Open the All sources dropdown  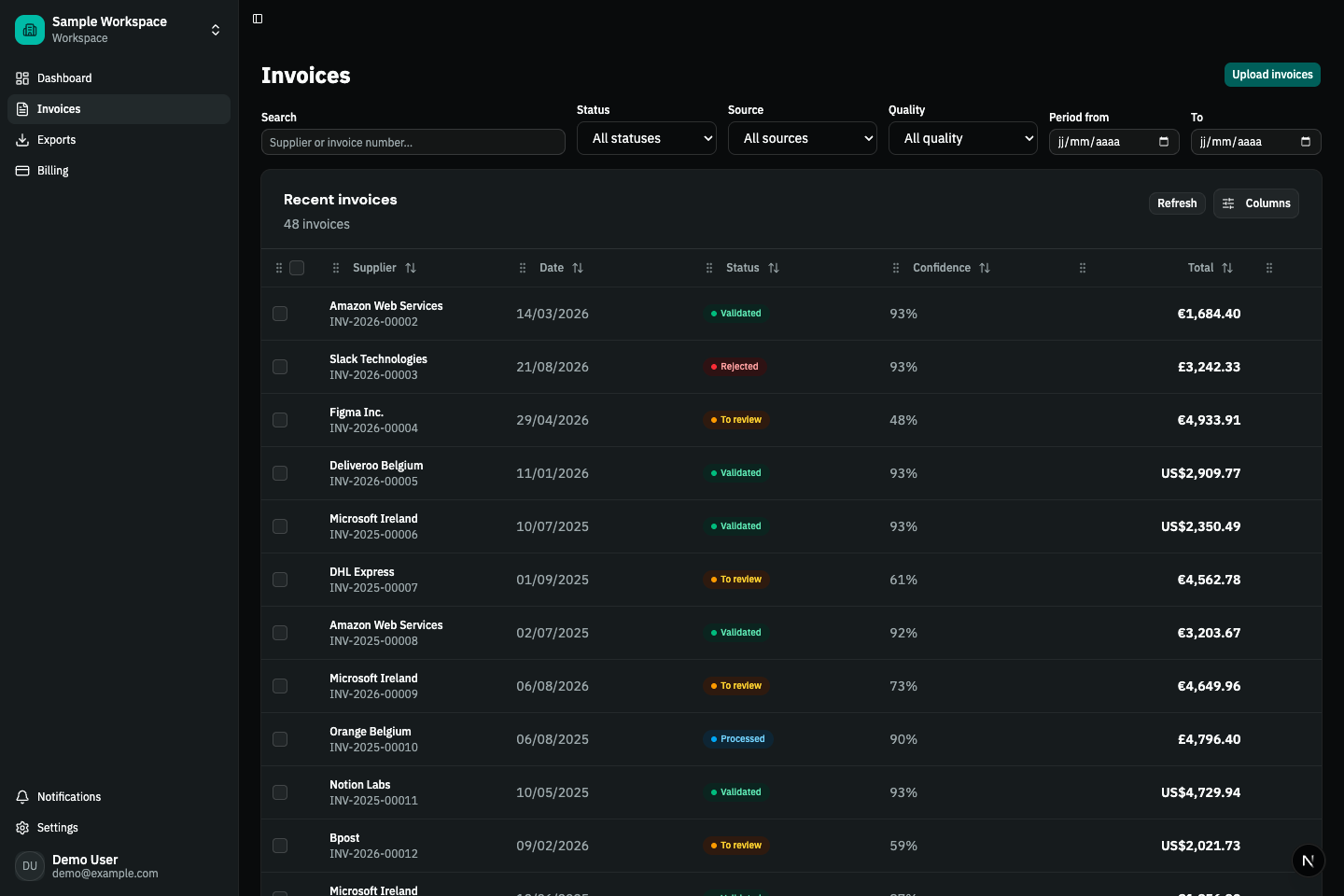pos(803,138)
